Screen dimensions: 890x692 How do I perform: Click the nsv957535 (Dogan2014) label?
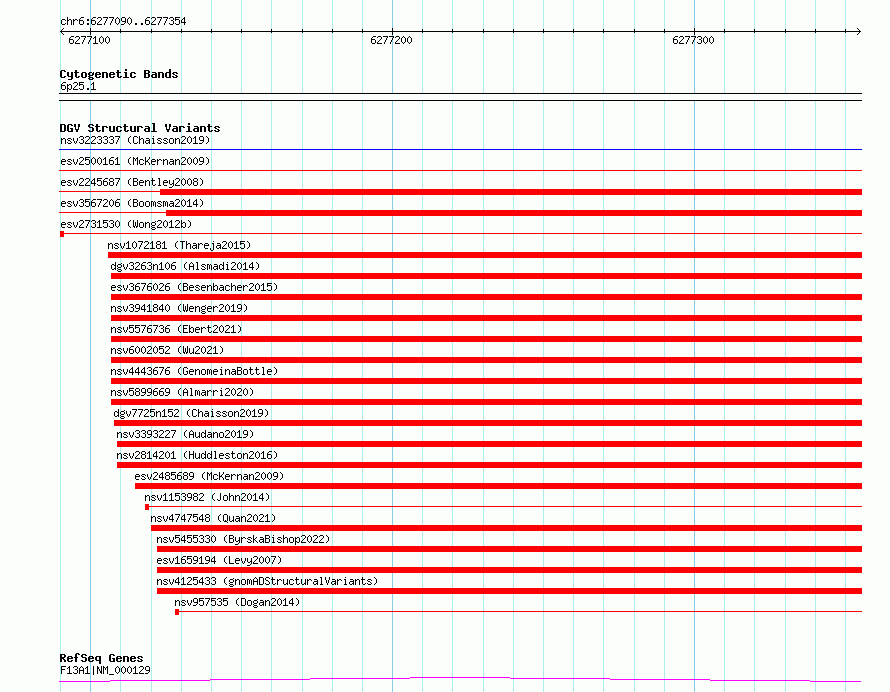coord(237,602)
